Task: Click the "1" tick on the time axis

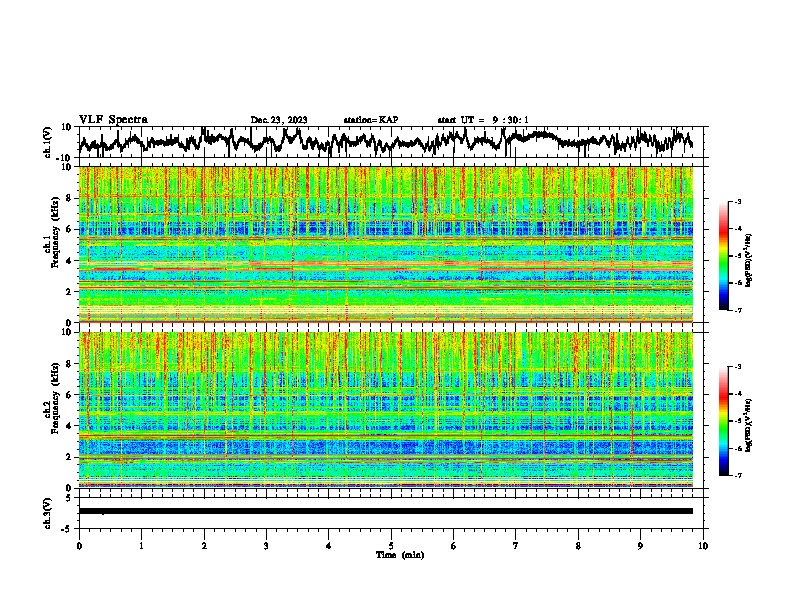Action: coord(141,546)
